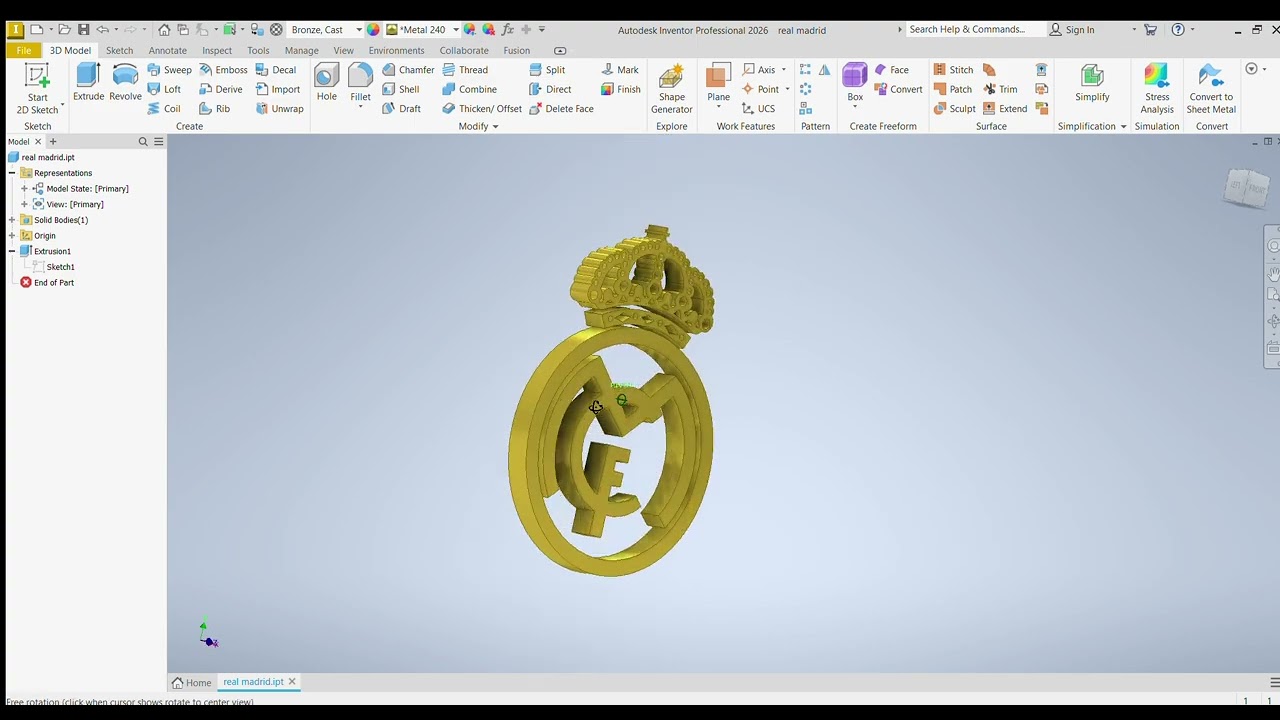The width and height of the screenshot is (1280, 720).
Task: Add a new browser panel with plus
Action: [53, 142]
